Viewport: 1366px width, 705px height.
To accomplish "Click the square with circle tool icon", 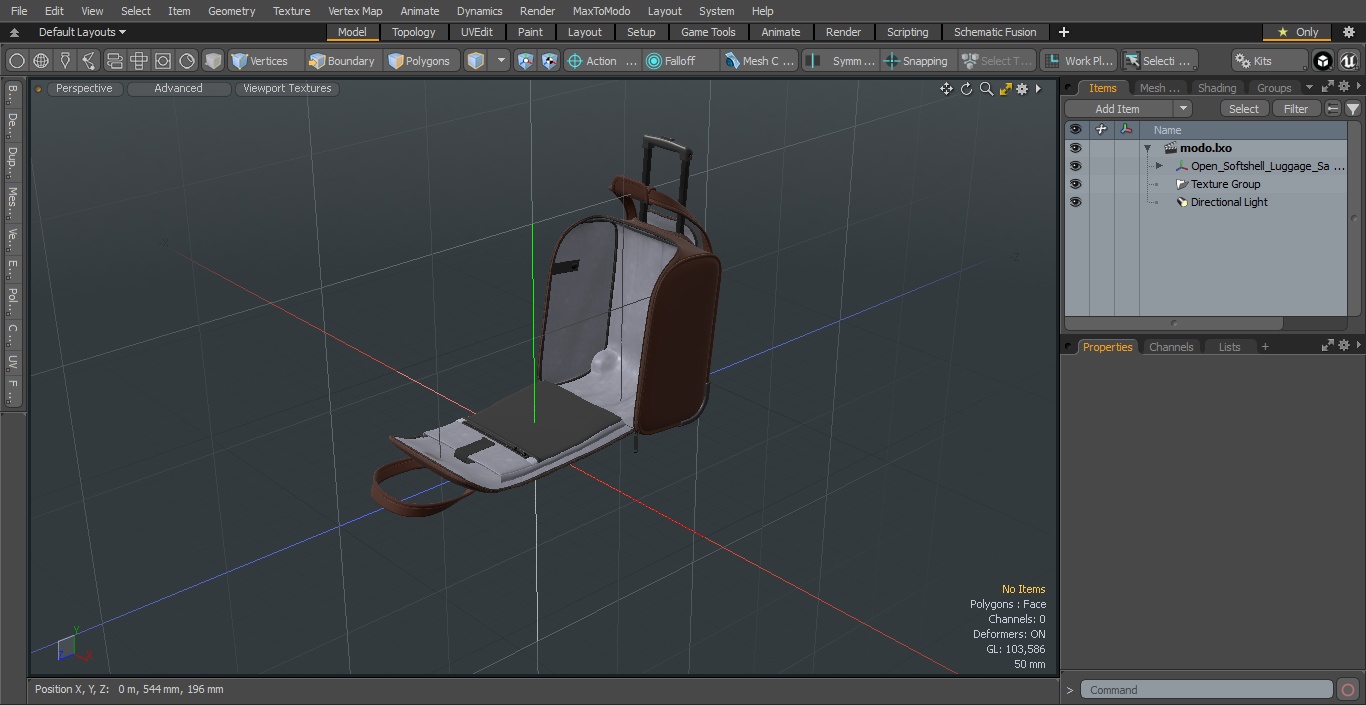I will click(x=163, y=61).
